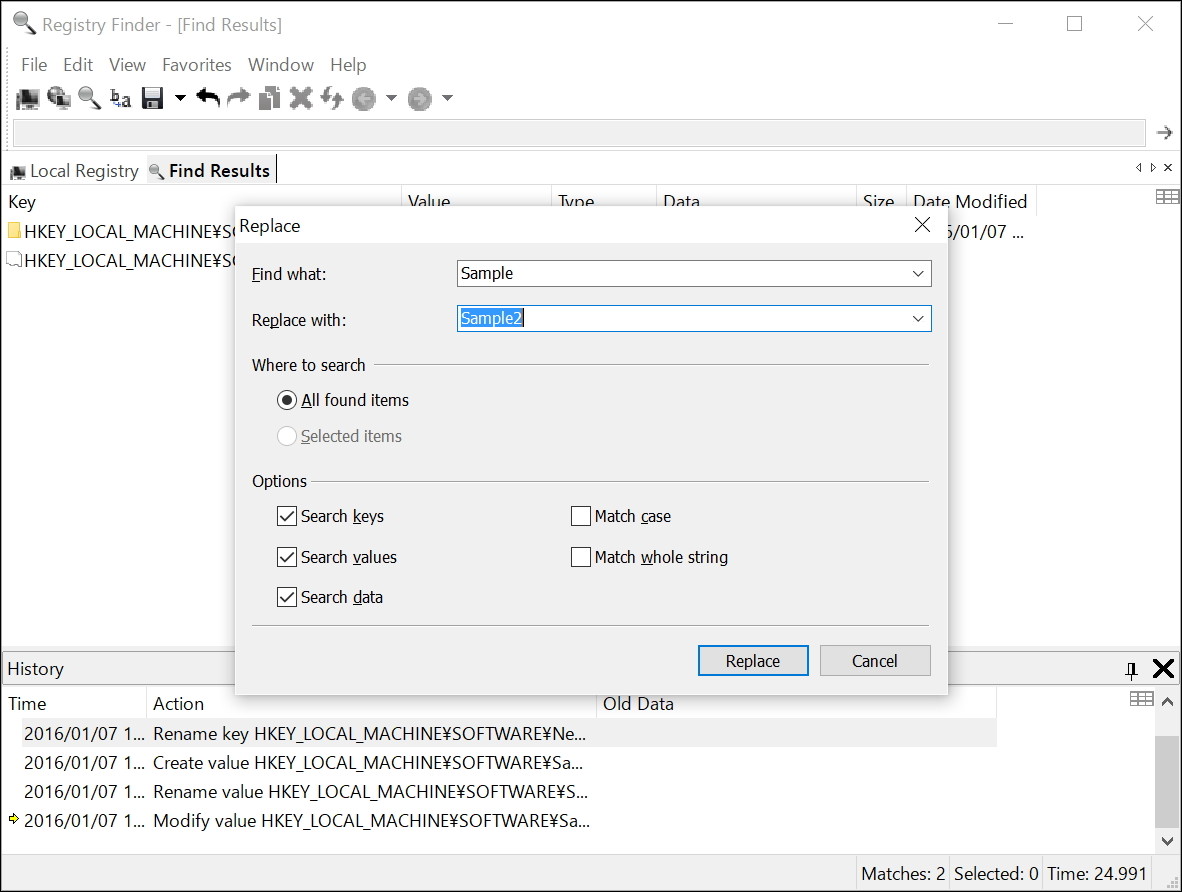Click the Time column header in History
The image size is (1182, 892).
[75, 703]
